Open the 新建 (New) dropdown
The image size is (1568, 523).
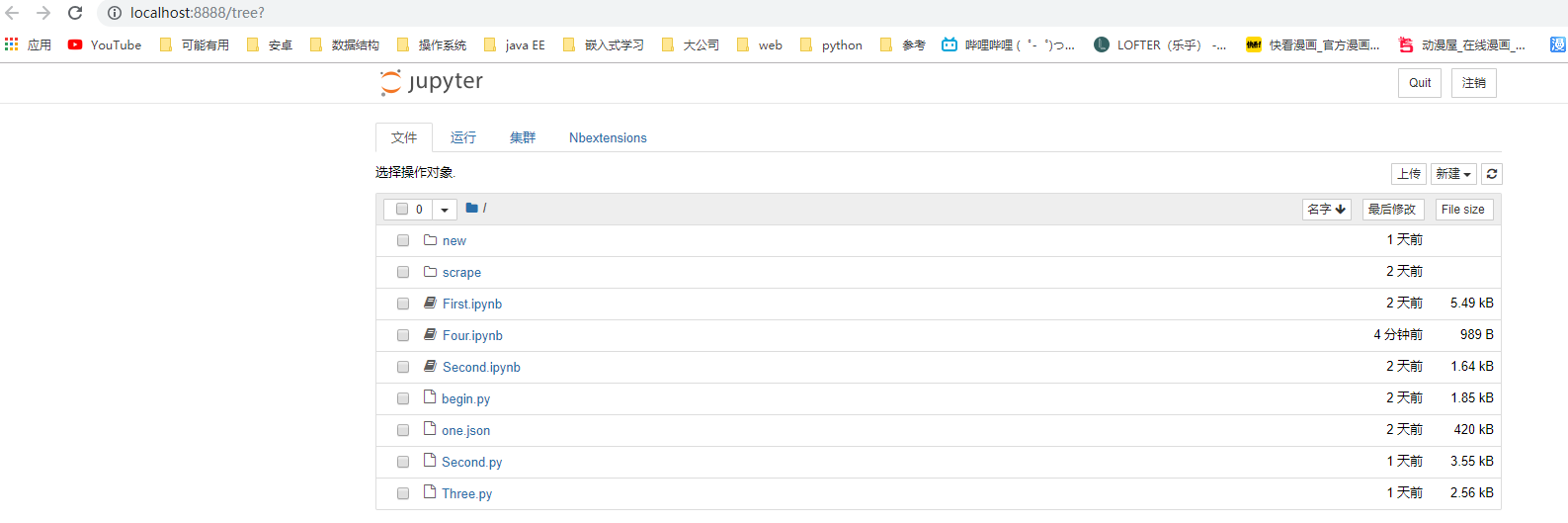pyautogui.click(x=1453, y=174)
